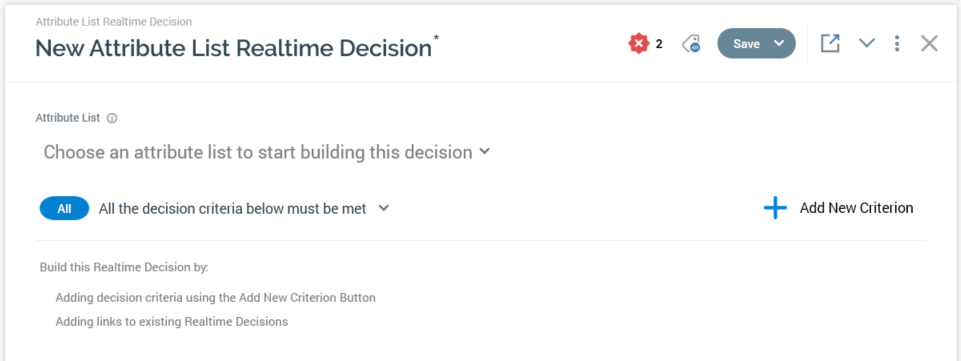
Task: Click the Add New Criterion label
Action: coord(856,208)
